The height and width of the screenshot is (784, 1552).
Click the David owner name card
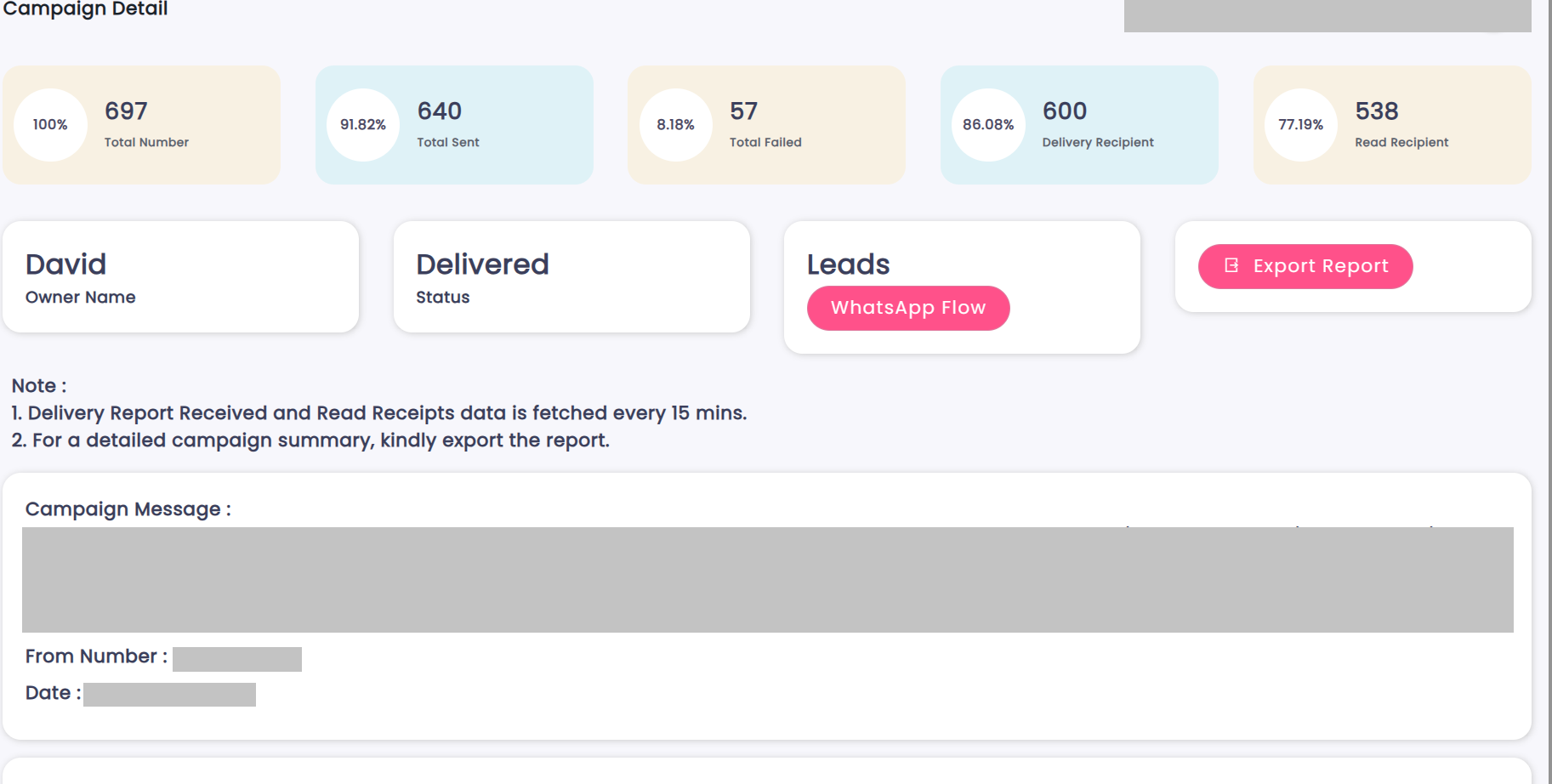[x=180, y=277]
